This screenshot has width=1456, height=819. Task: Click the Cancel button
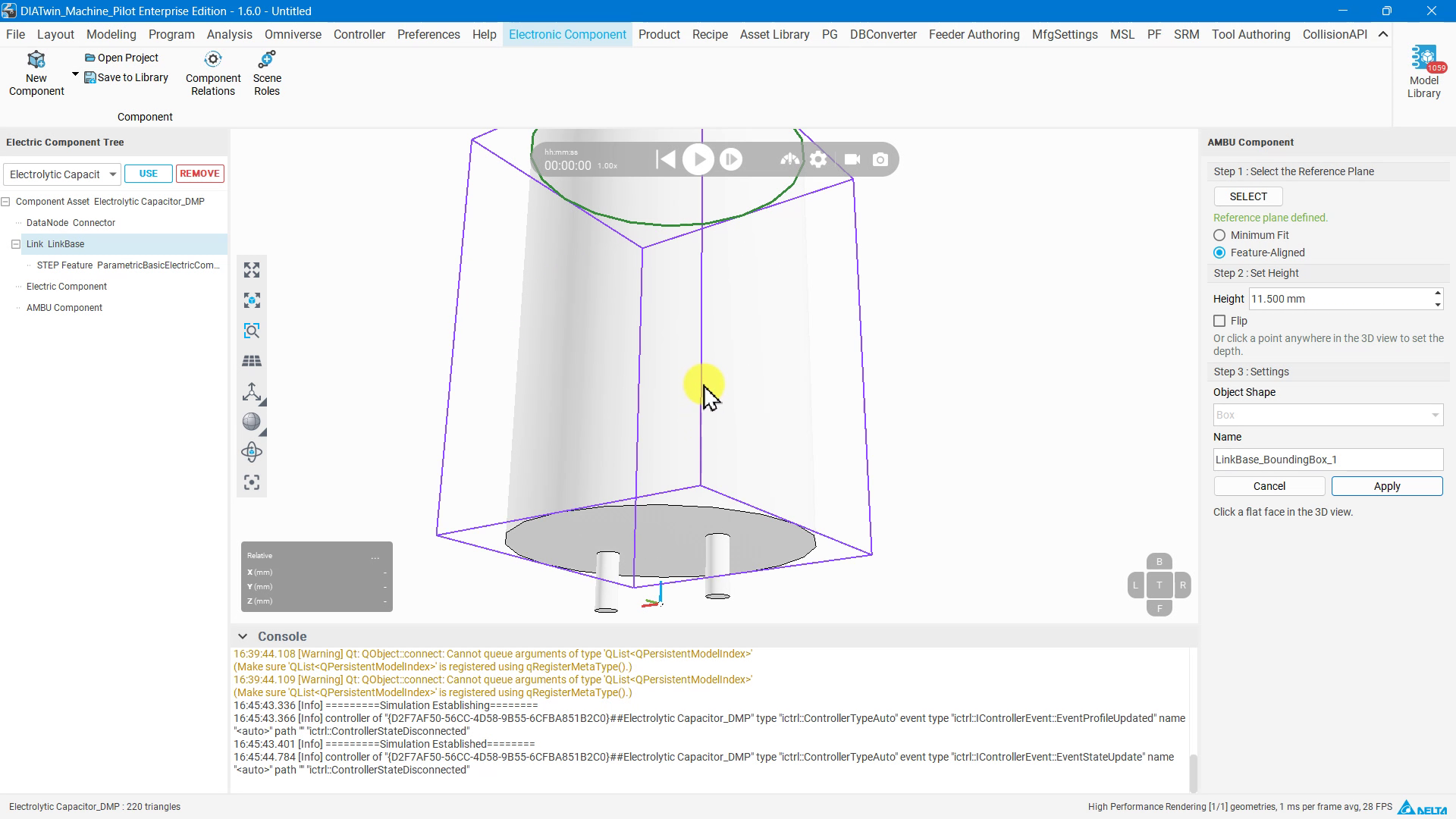click(1269, 486)
